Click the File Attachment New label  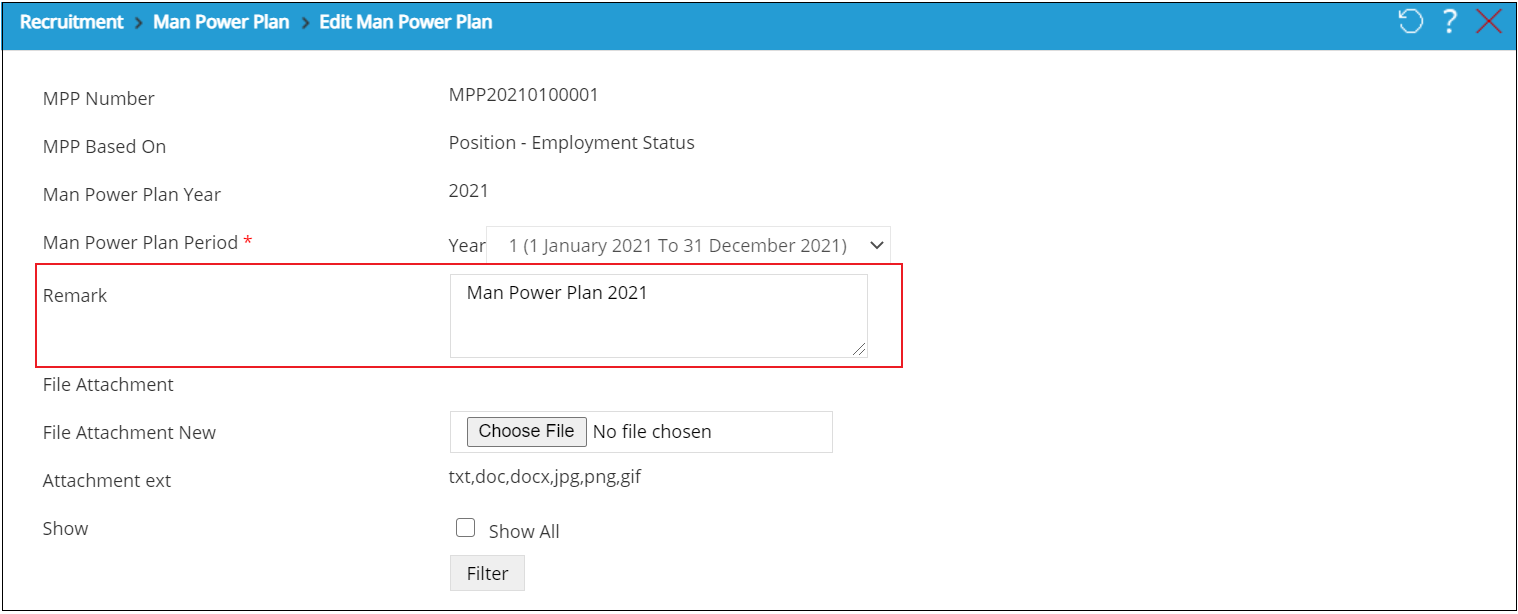tap(129, 433)
